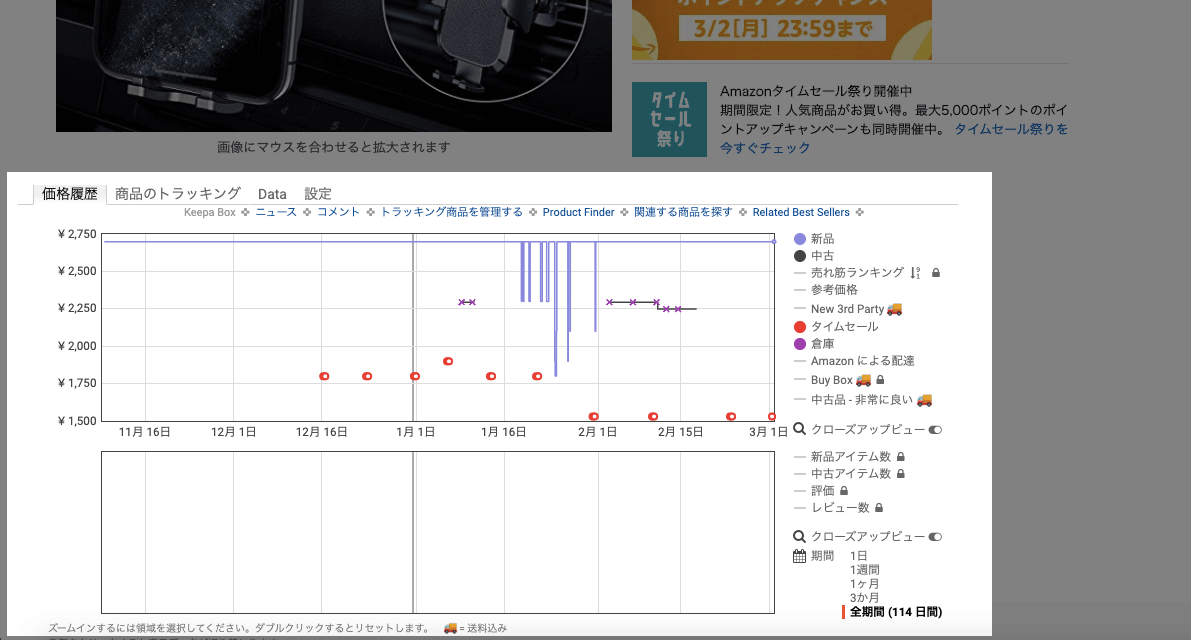The height and width of the screenshot is (640, 1191).
Task: Click the truck icon next to New 3rd Party
Action: click(x=895, y=309)
